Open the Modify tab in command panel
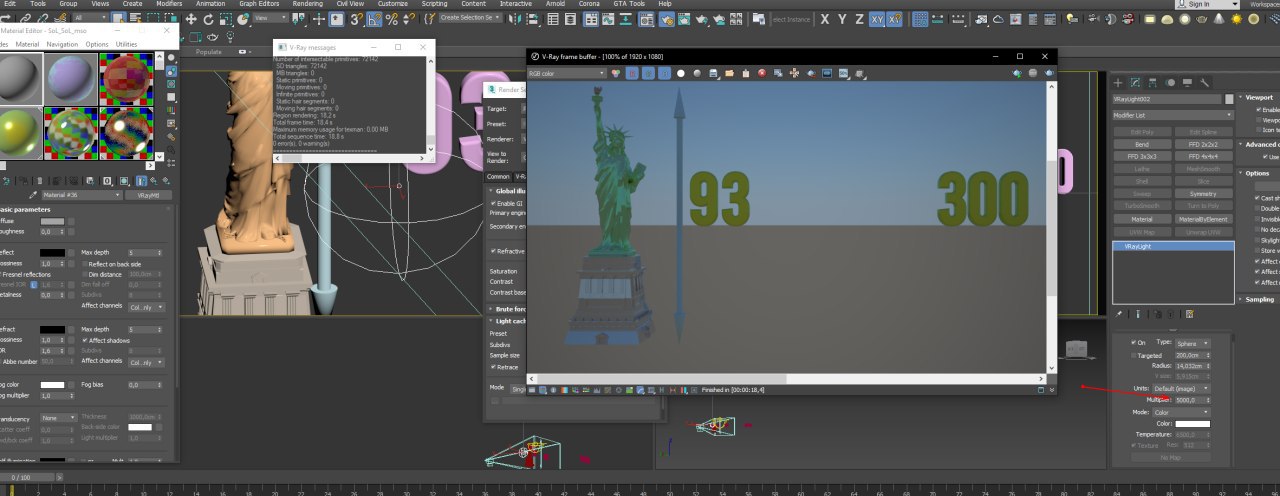Screen dimensions: 1280x496 [x=1136, y=82]
